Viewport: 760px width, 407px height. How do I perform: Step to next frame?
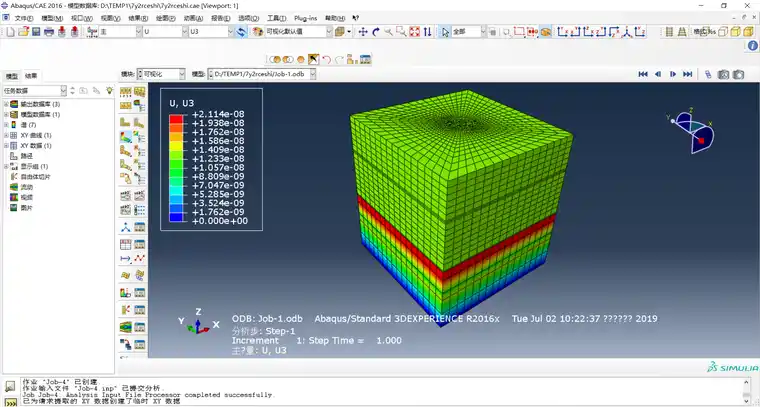point(673,74)
